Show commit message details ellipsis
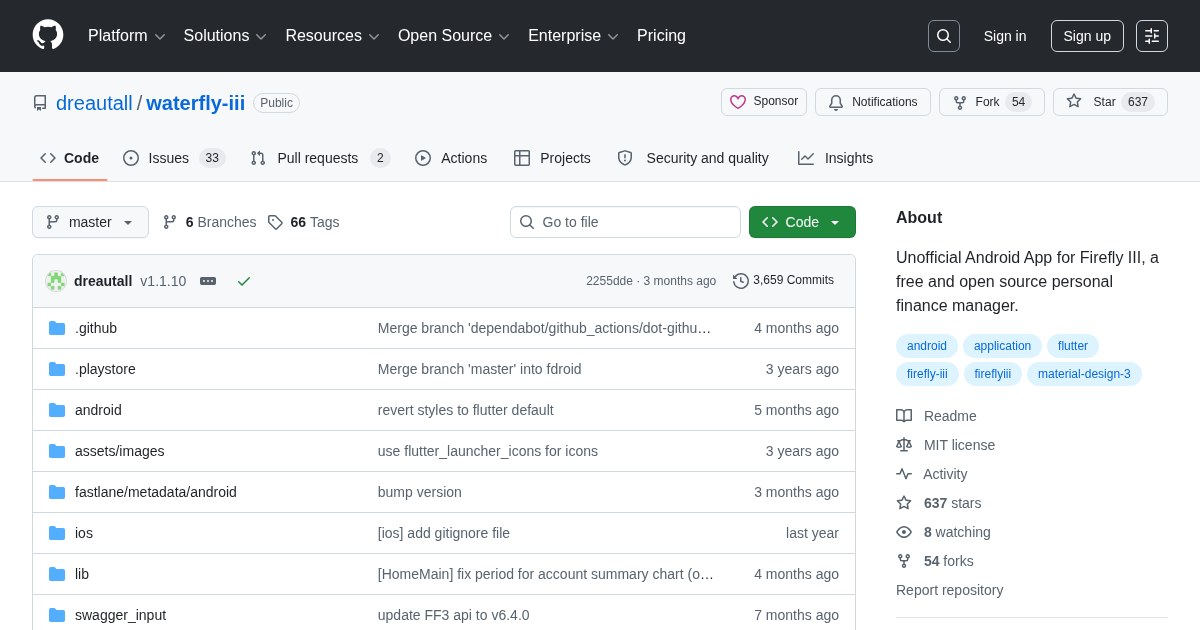The image size is (1200, 630). point(208,281)
